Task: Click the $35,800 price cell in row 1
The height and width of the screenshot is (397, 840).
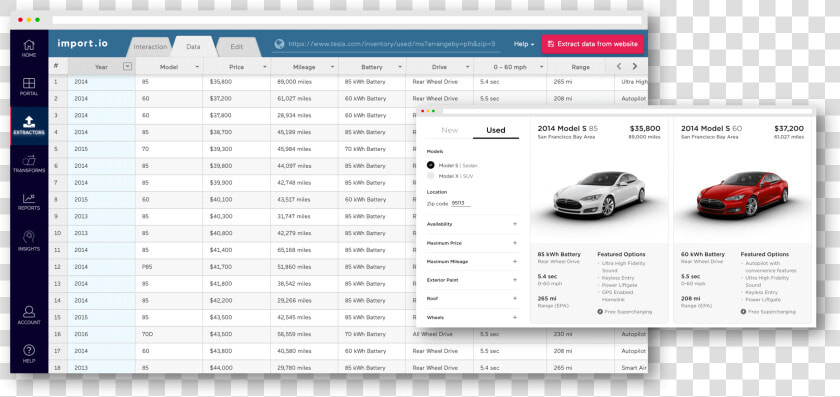Action: pos(237,82)
